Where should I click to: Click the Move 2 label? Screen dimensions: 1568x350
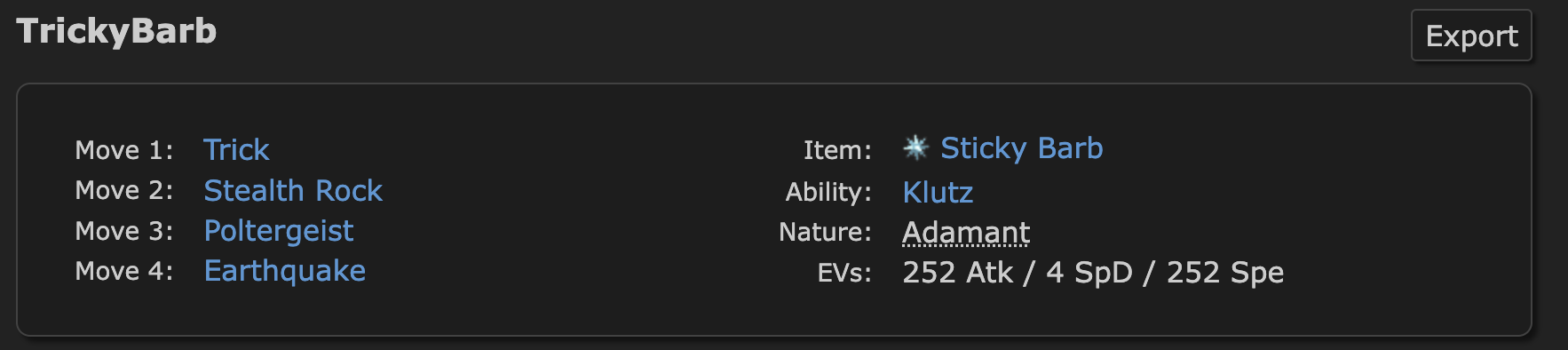coord(124,190)
